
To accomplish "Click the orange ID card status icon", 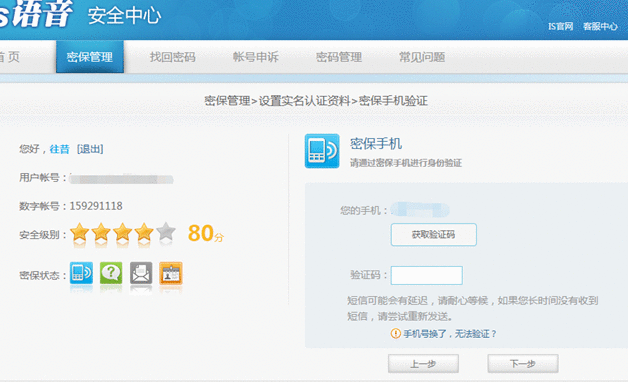I will tap(171, 273).
